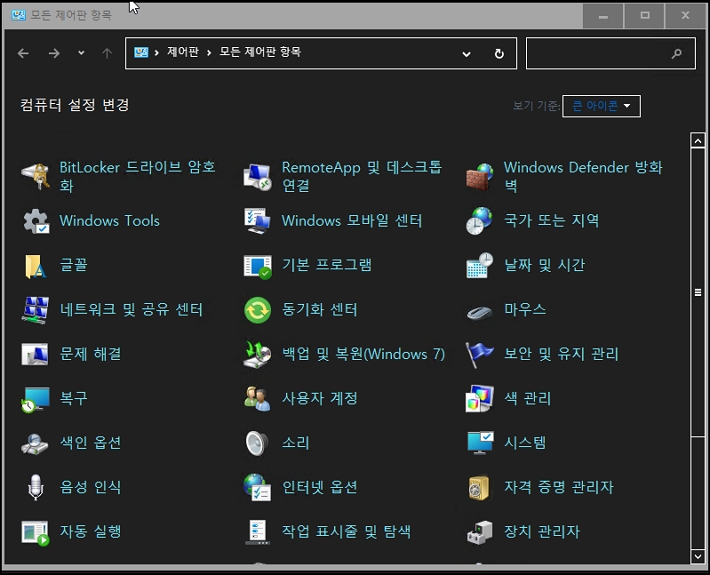710x575 pixels.
Task: Open the 작업 표시줄 및 탐색 icon
Action: click(258, 532)
